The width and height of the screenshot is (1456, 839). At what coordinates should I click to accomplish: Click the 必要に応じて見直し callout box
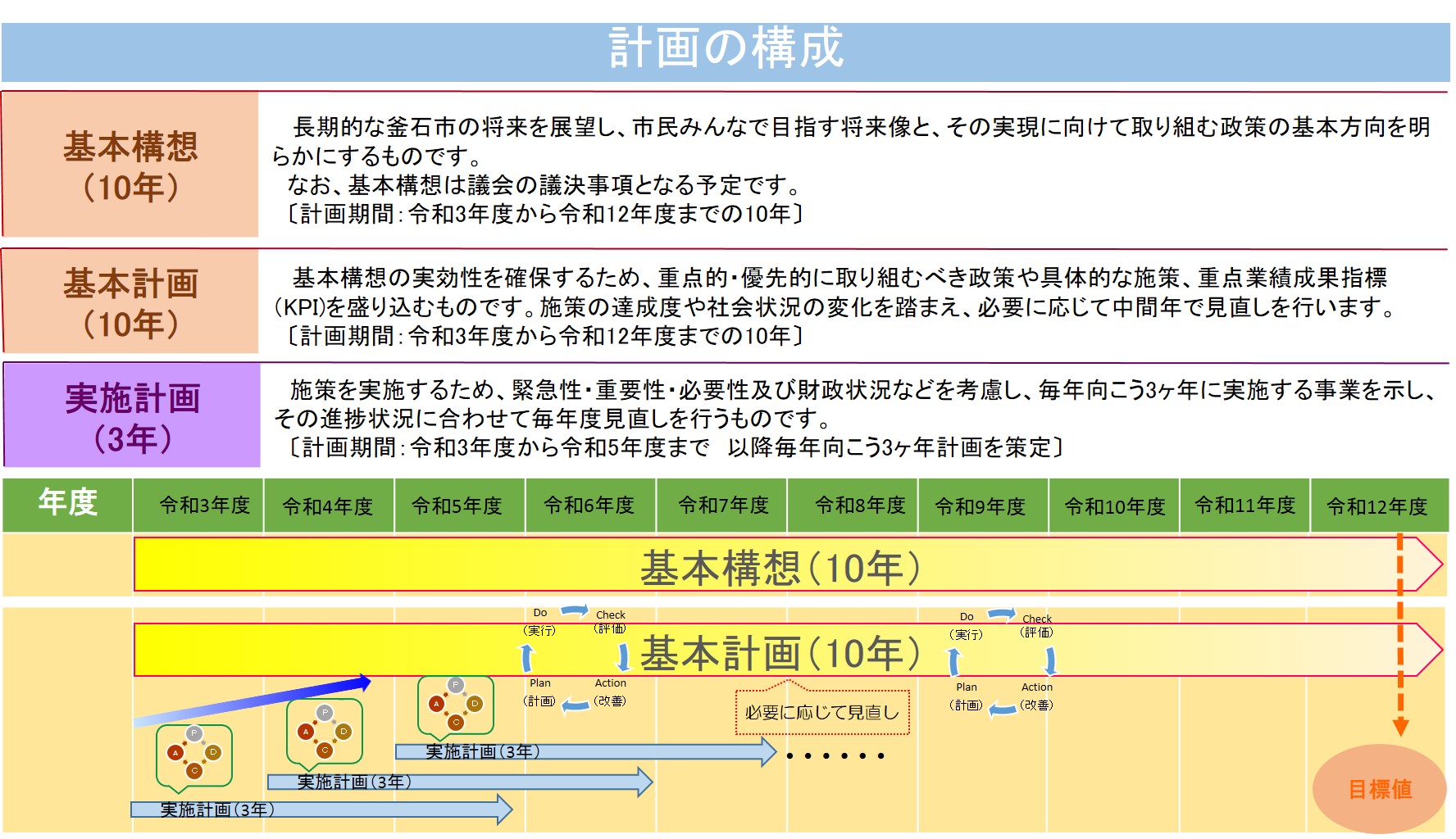point(821,712)
